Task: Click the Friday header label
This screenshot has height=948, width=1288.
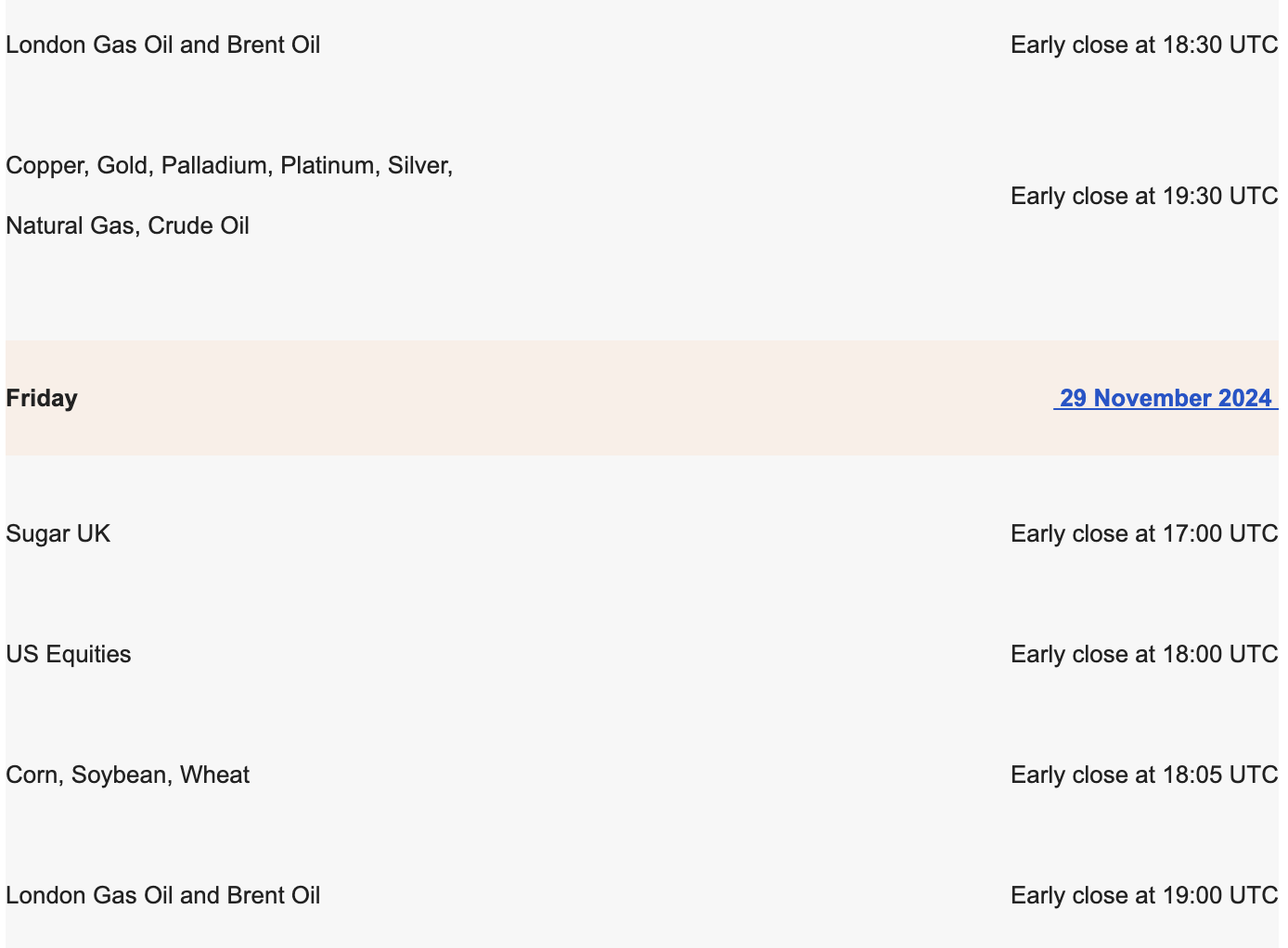Action: click(42, 398)
